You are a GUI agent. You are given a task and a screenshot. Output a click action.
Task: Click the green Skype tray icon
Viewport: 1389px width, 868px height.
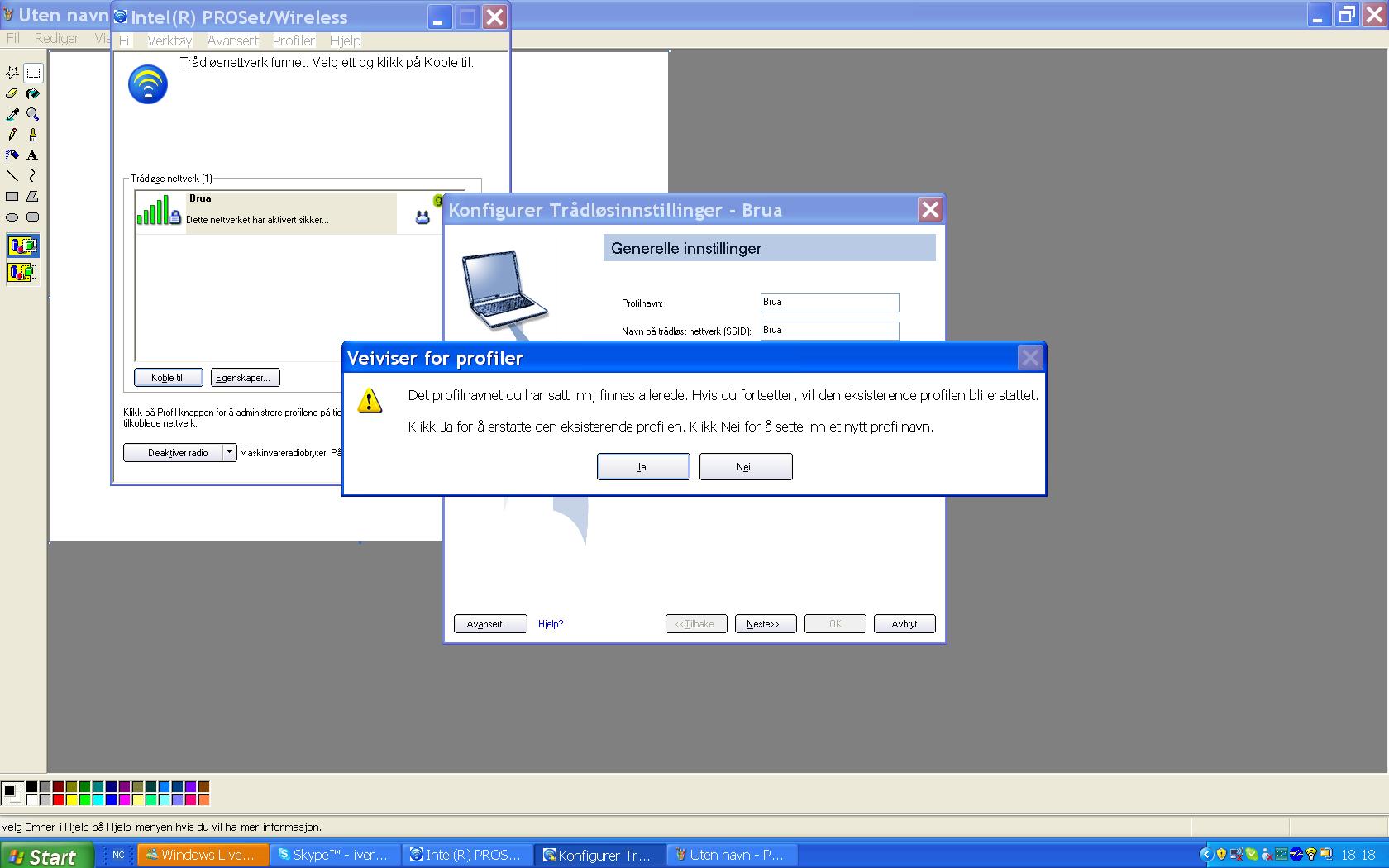[x=1252, y=854]
